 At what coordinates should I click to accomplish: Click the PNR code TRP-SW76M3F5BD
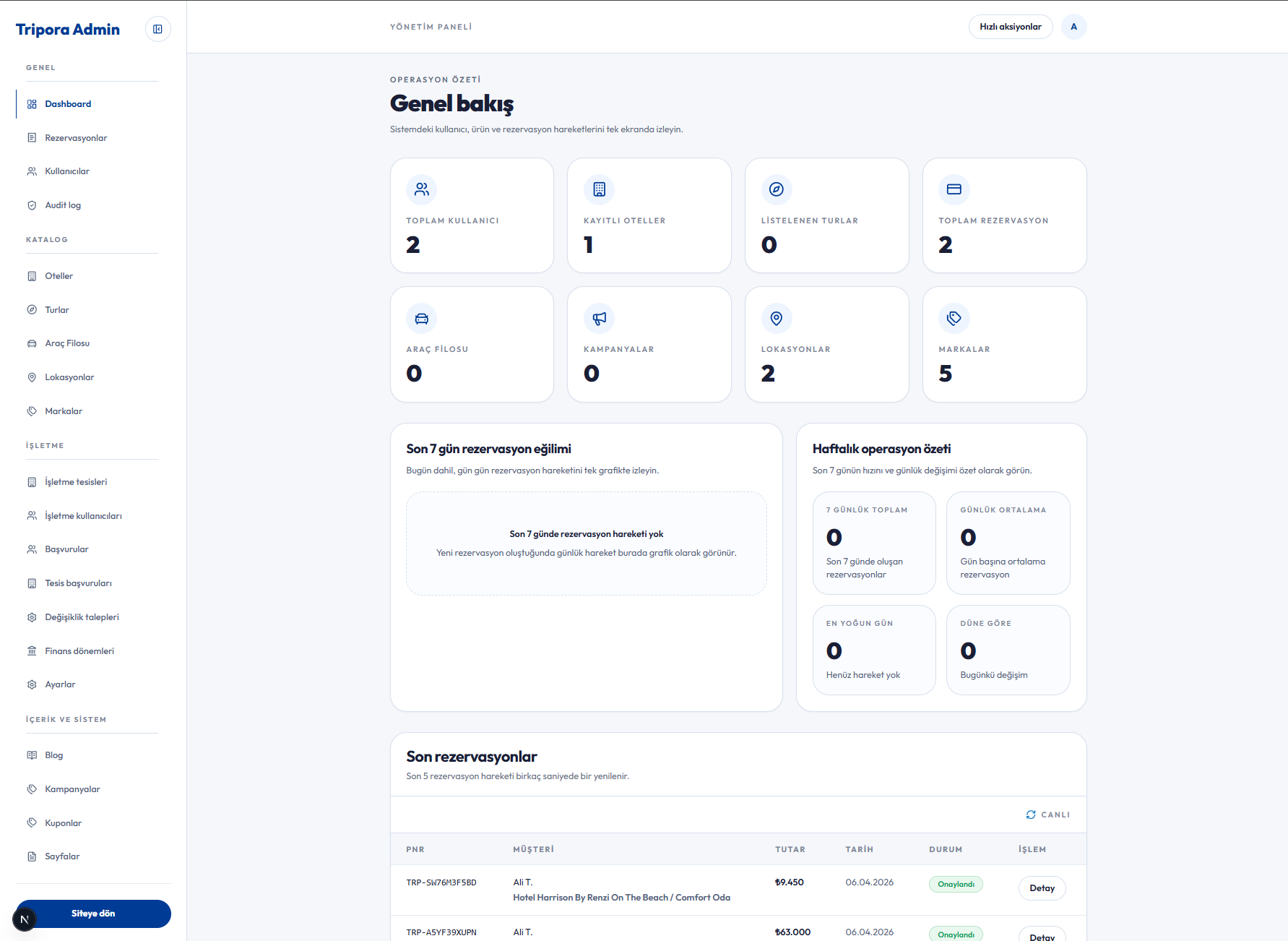441,882
